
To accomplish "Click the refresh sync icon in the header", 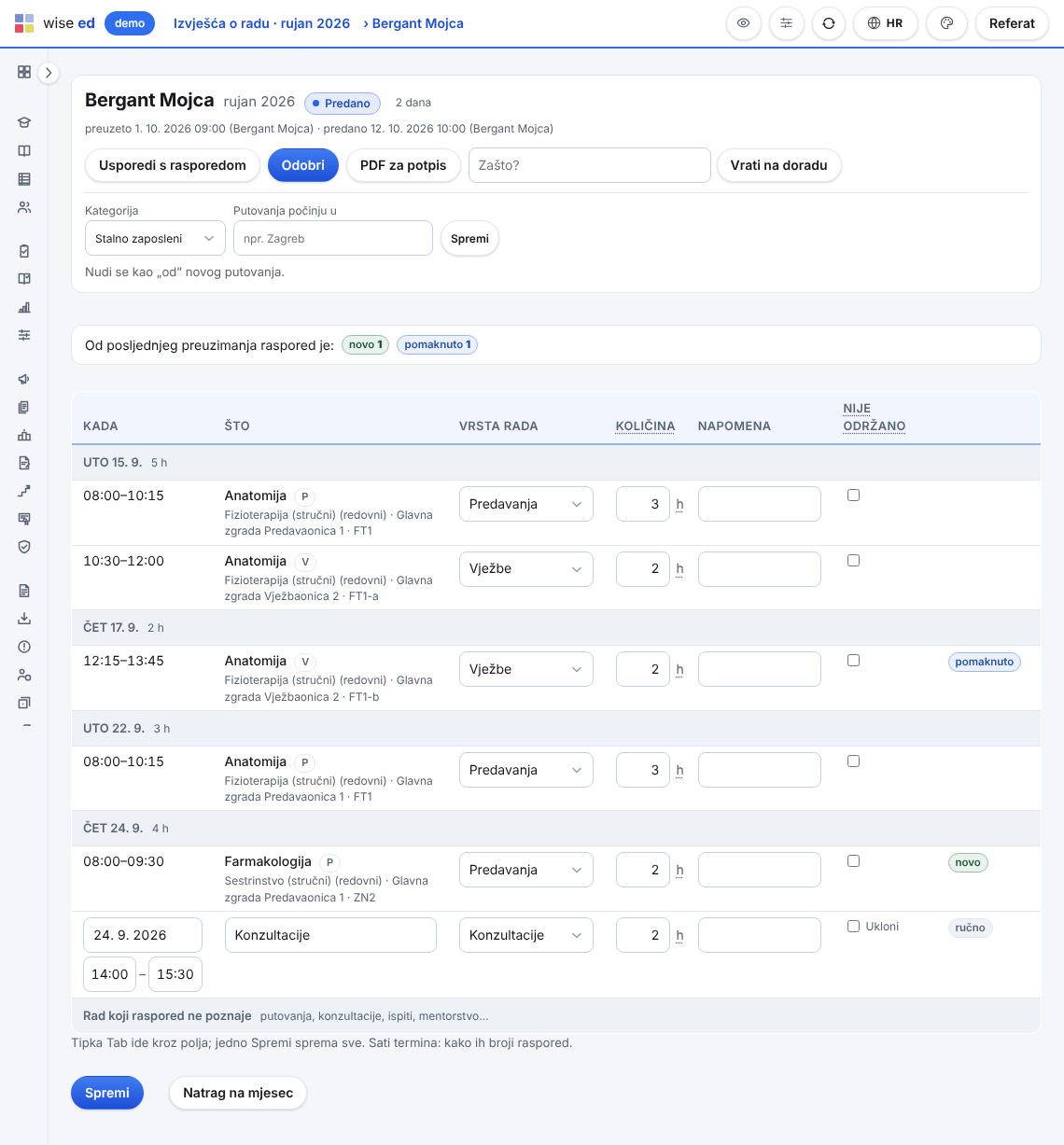I will click(829, 23).
